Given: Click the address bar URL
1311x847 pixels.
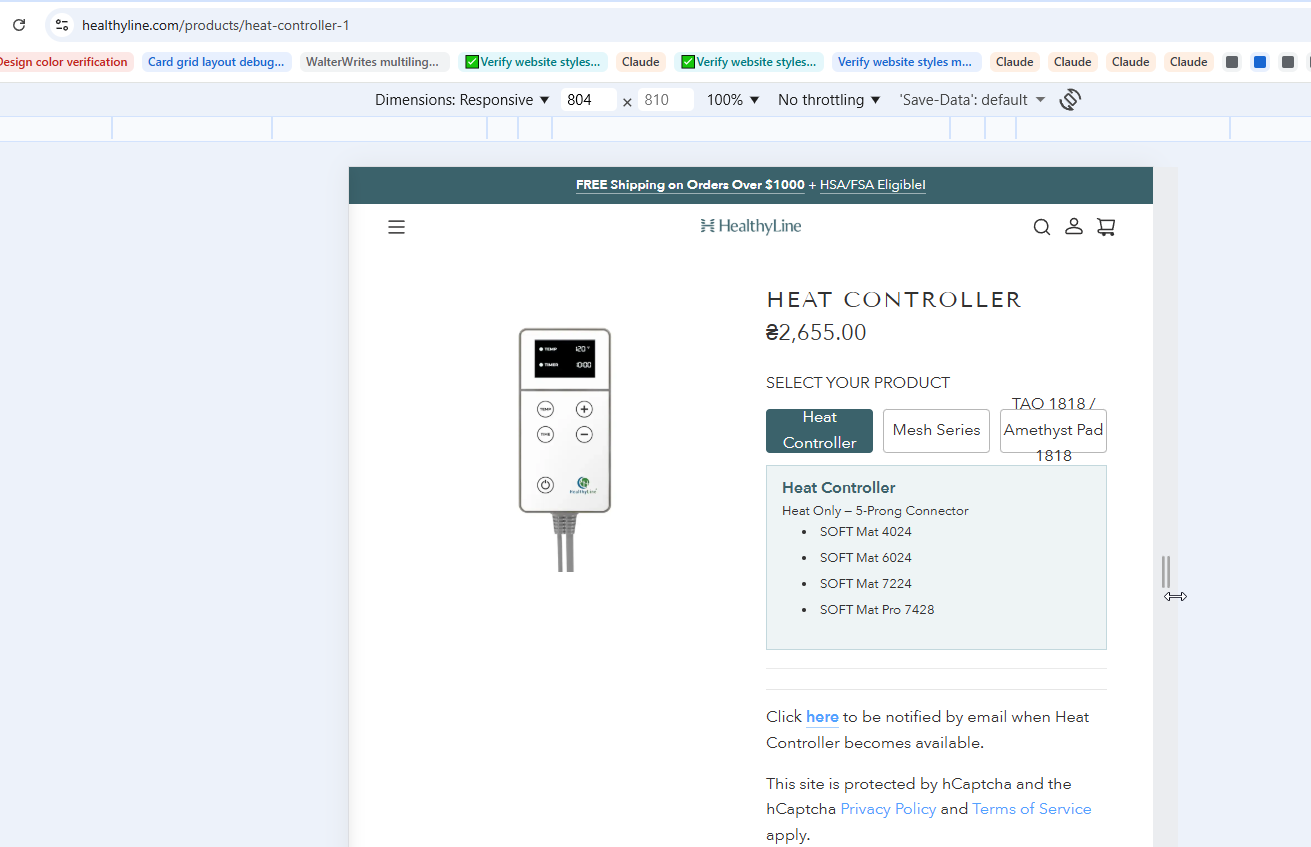Looking at the screenshot, I should coord(216,25).
